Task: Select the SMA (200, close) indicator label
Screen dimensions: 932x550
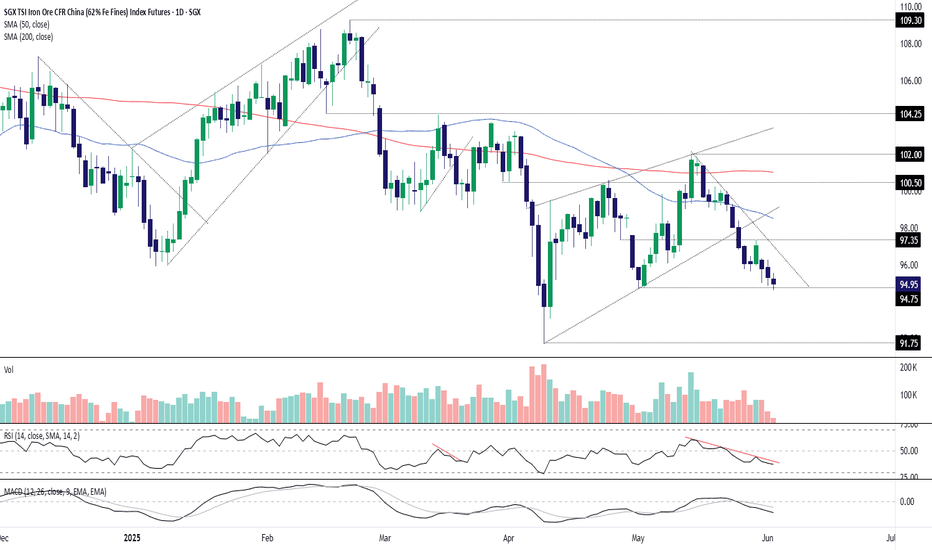Action: [29, 37]
